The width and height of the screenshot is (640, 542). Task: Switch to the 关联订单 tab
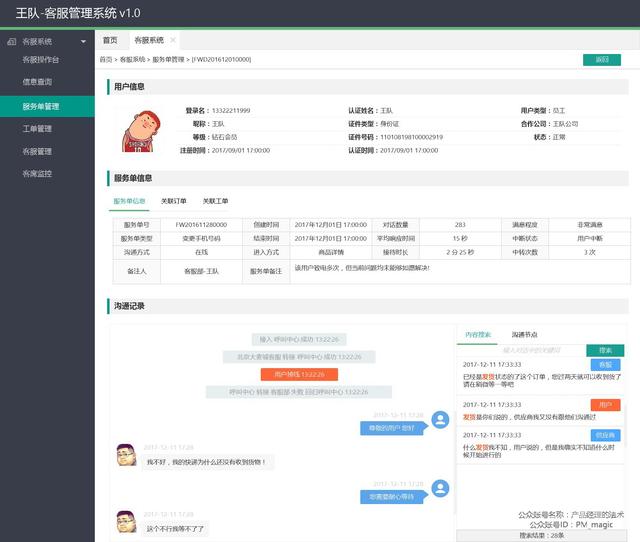click(x=173, y=201)
